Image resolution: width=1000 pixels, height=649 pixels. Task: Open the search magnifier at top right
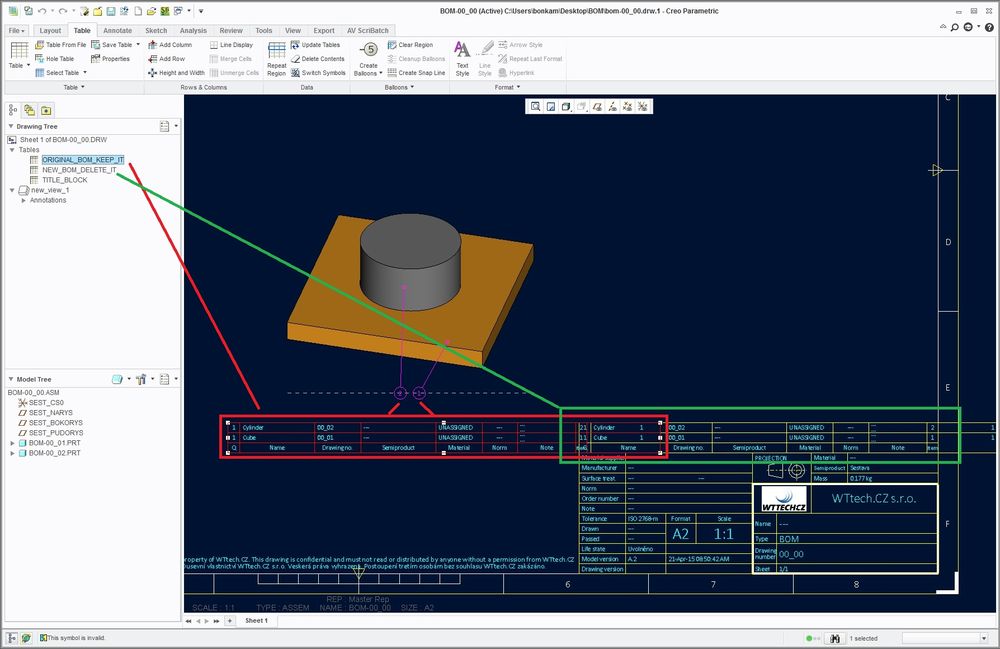pos(955,27)
